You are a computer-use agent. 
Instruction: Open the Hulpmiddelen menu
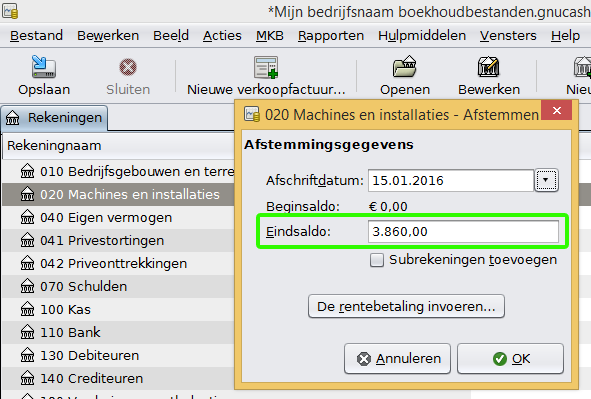point(422,35)
